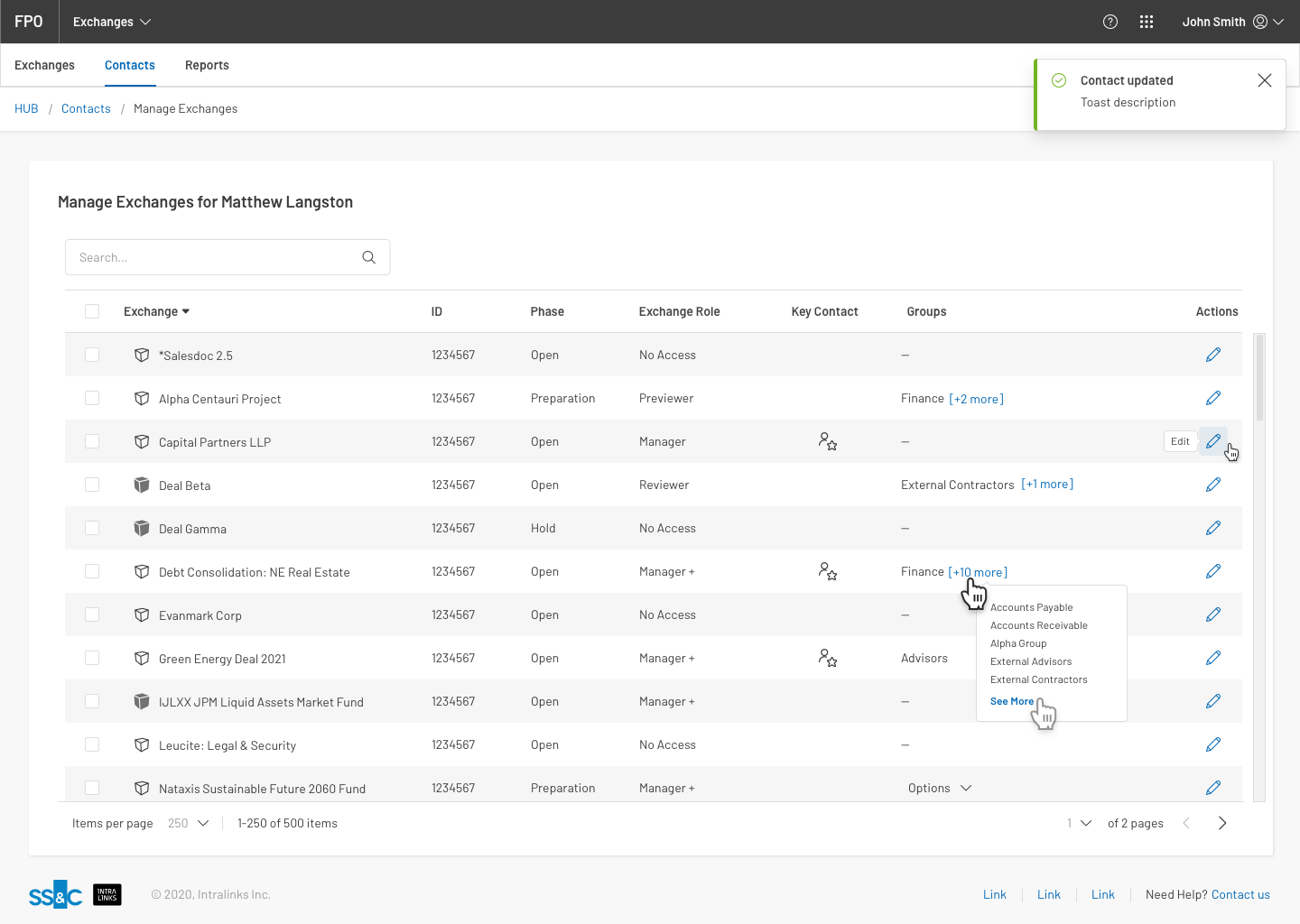Screen dimensions: 1300x924
Task: Select Alpha Group in groups popup
Action: (1018, 643)
